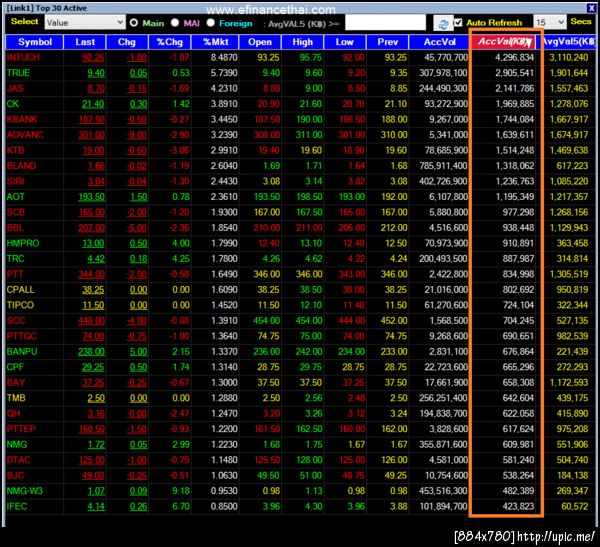Click KBANK %Mkt value 3.4450
600x547 pixels.
(224, 119)
